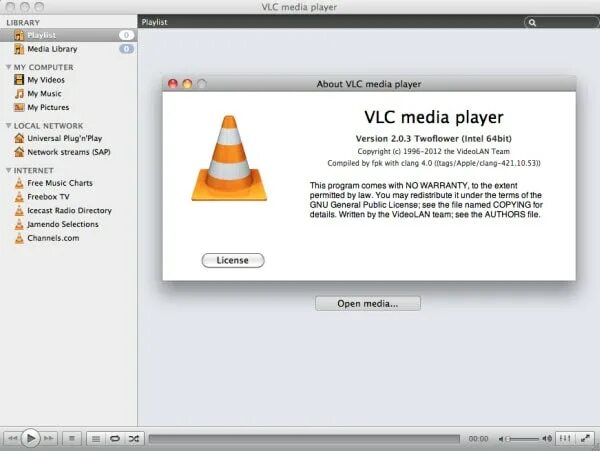Click into the playlist search field
600x451 pixels.
[x=562, y=23]
